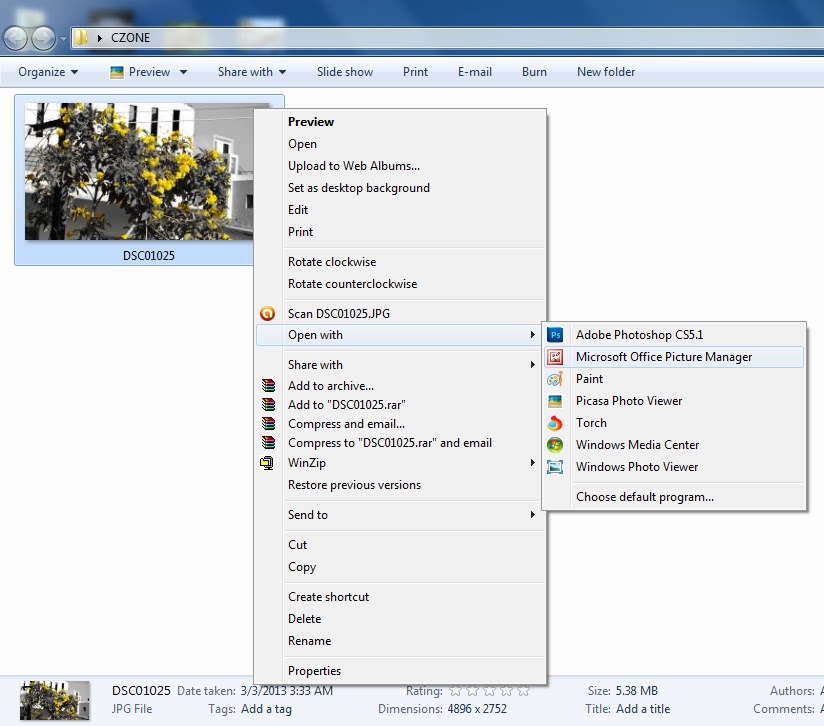Click the small preview thumbnail in the details pane
824x726 pixels.
[55, 701]
